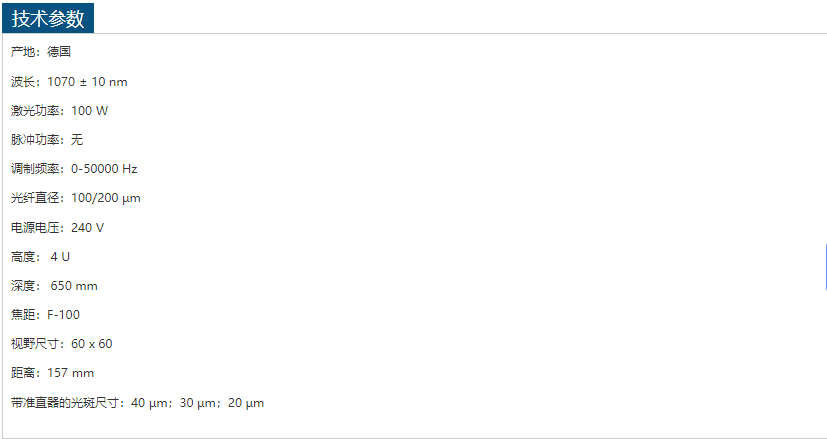Click the 带准直器的光斑尺寸 label
Screen dimensions: 827x439
(x=65, y=403)
